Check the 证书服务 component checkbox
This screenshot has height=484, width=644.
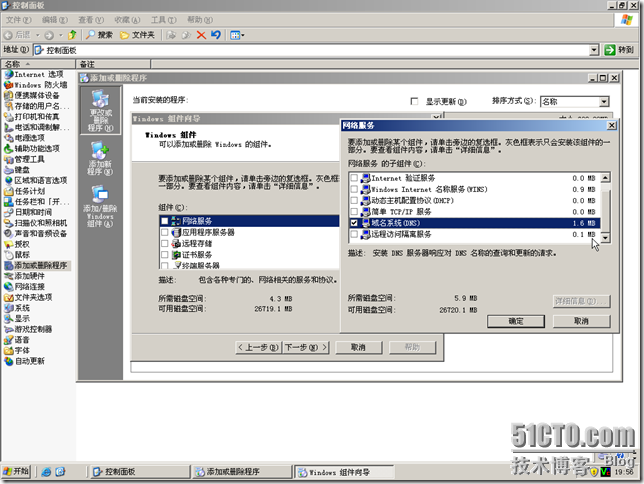(x=165, y=254)
